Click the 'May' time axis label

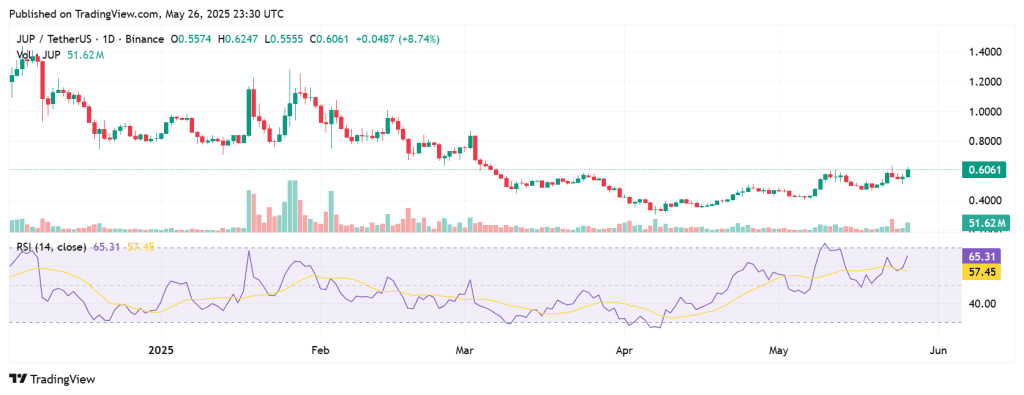(x=779, y=351)
